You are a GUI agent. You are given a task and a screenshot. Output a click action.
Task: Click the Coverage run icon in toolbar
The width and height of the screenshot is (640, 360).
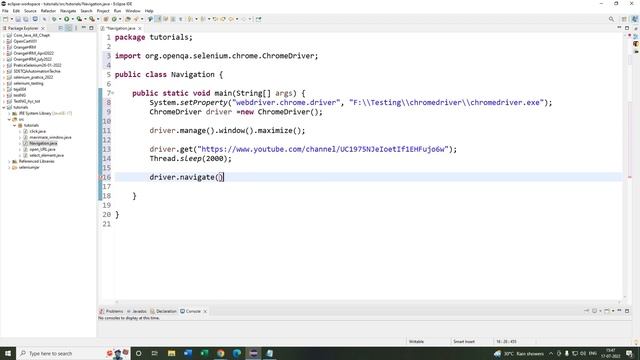[x=79, y=19]
